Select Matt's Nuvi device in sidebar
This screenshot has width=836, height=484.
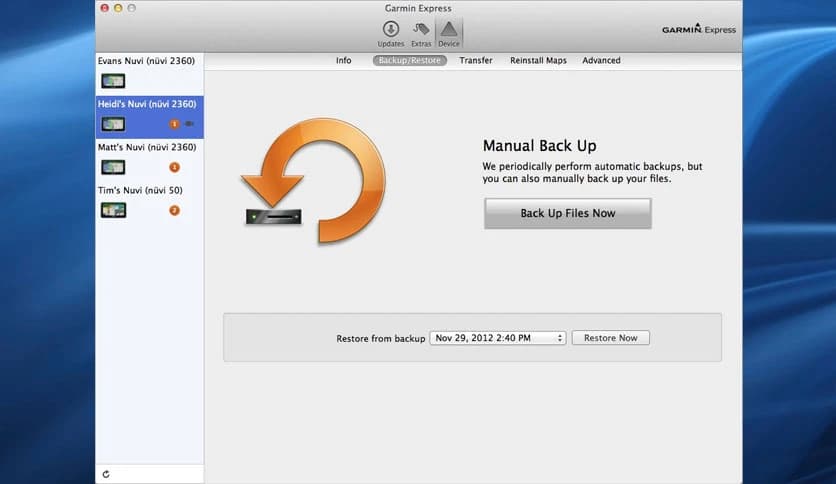click(149, 160)
